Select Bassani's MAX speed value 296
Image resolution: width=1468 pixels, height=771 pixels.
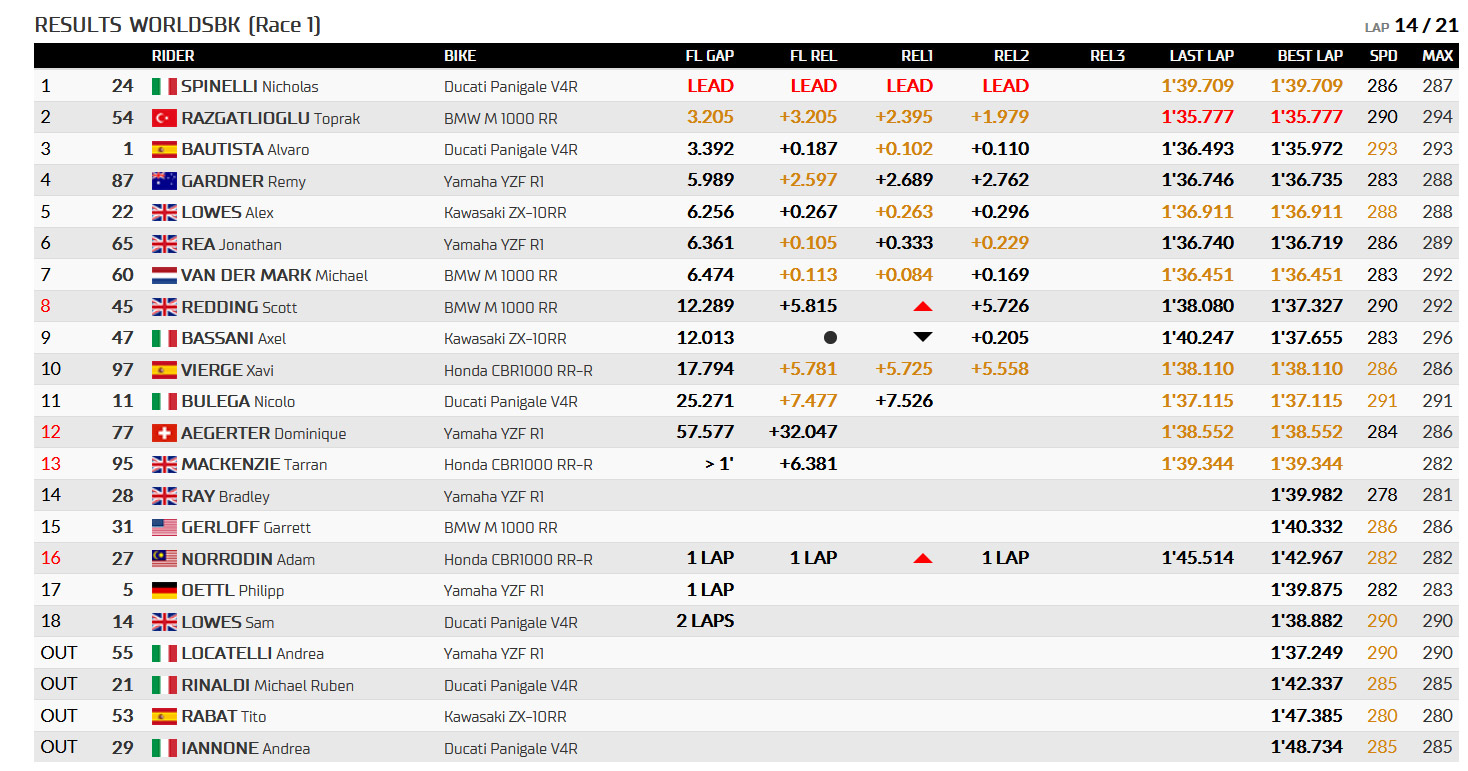pos(1438,338)
